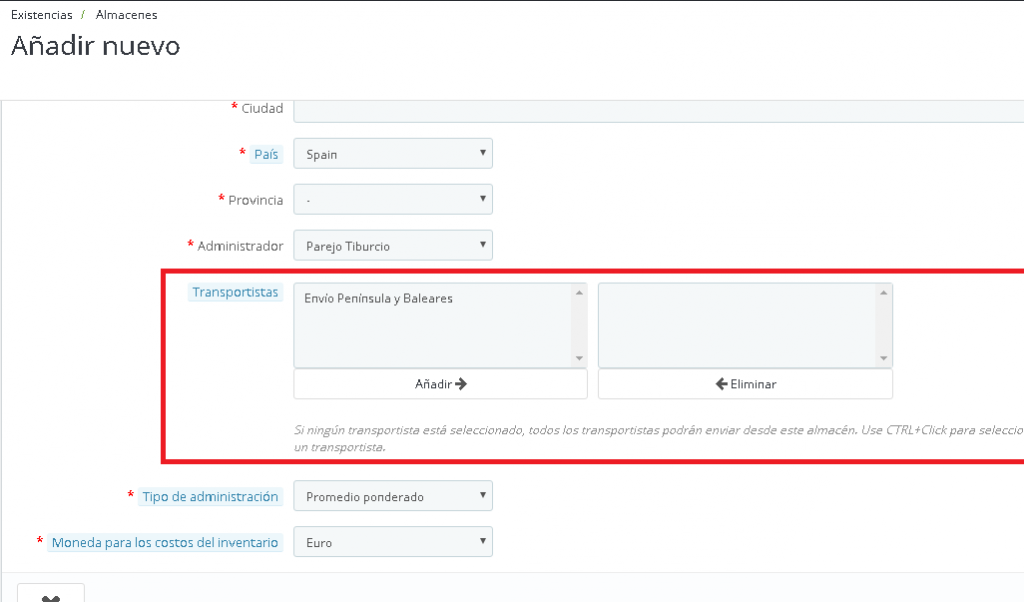Click the cancel X icon at the bottom
This screenshot has height=602, width=1024.
(x=50, y=596)
